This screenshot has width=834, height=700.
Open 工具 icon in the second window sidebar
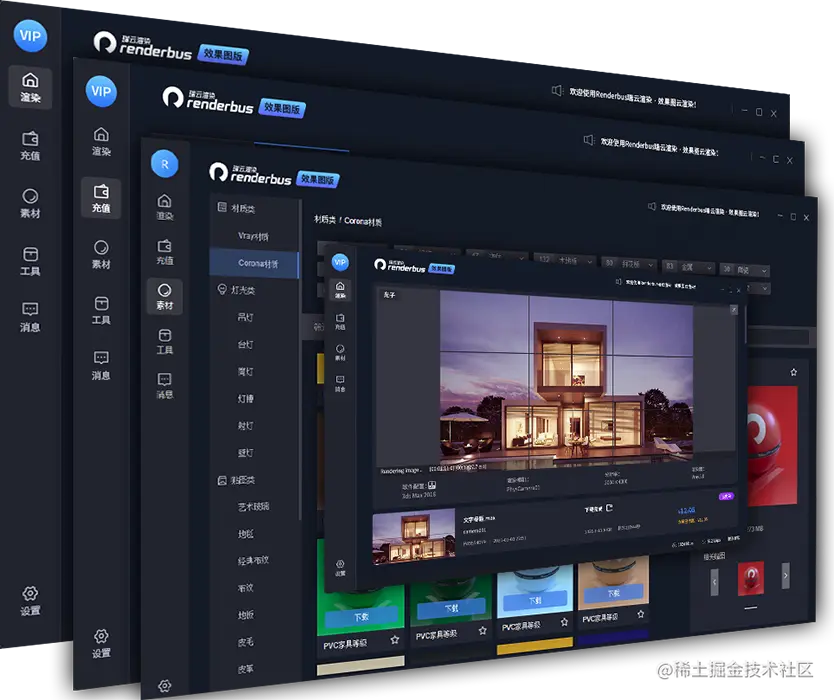click(101, 311)
